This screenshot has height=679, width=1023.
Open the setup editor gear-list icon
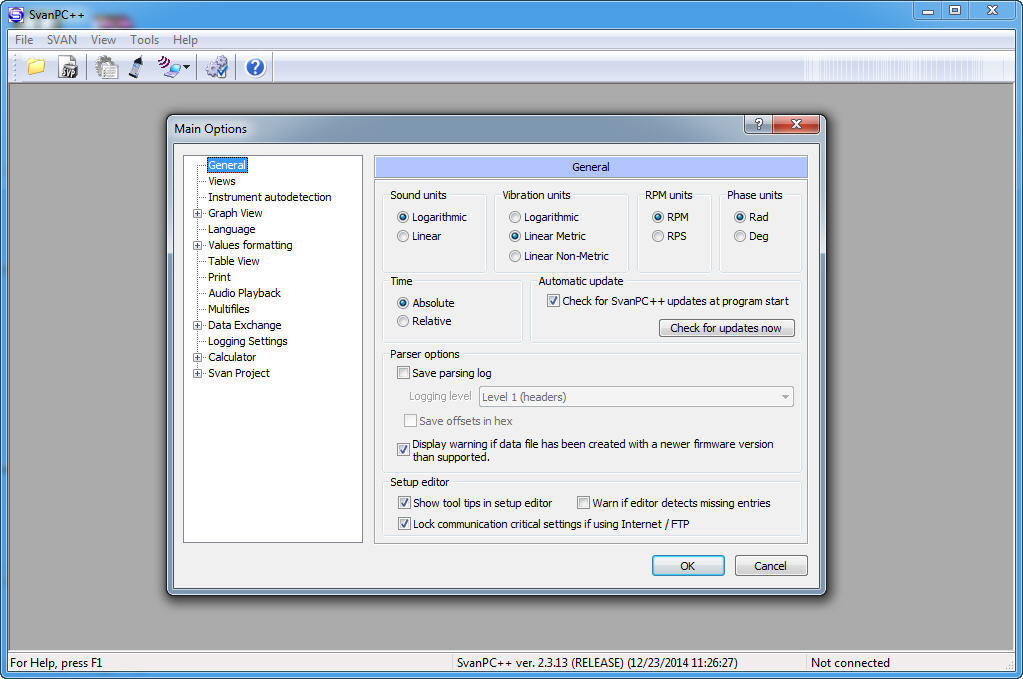click(x=106, y=67)
